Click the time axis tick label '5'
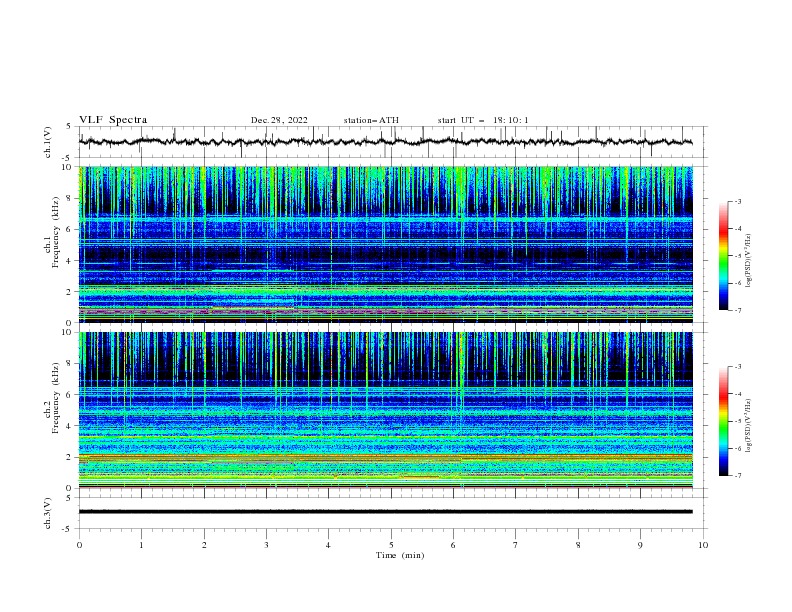Viewport: 792px width, 612px height. pos(391,545)
